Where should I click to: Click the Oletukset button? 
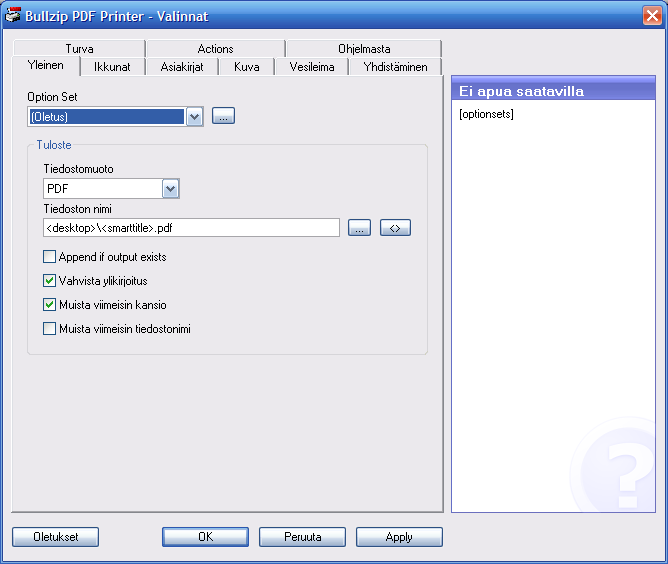point(55,537)
